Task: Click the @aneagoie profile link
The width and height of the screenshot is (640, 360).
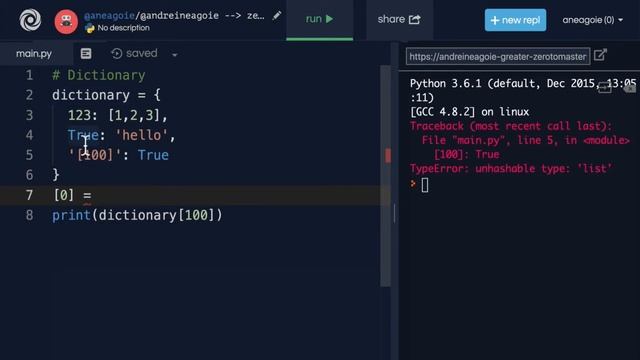Action: 109,16
